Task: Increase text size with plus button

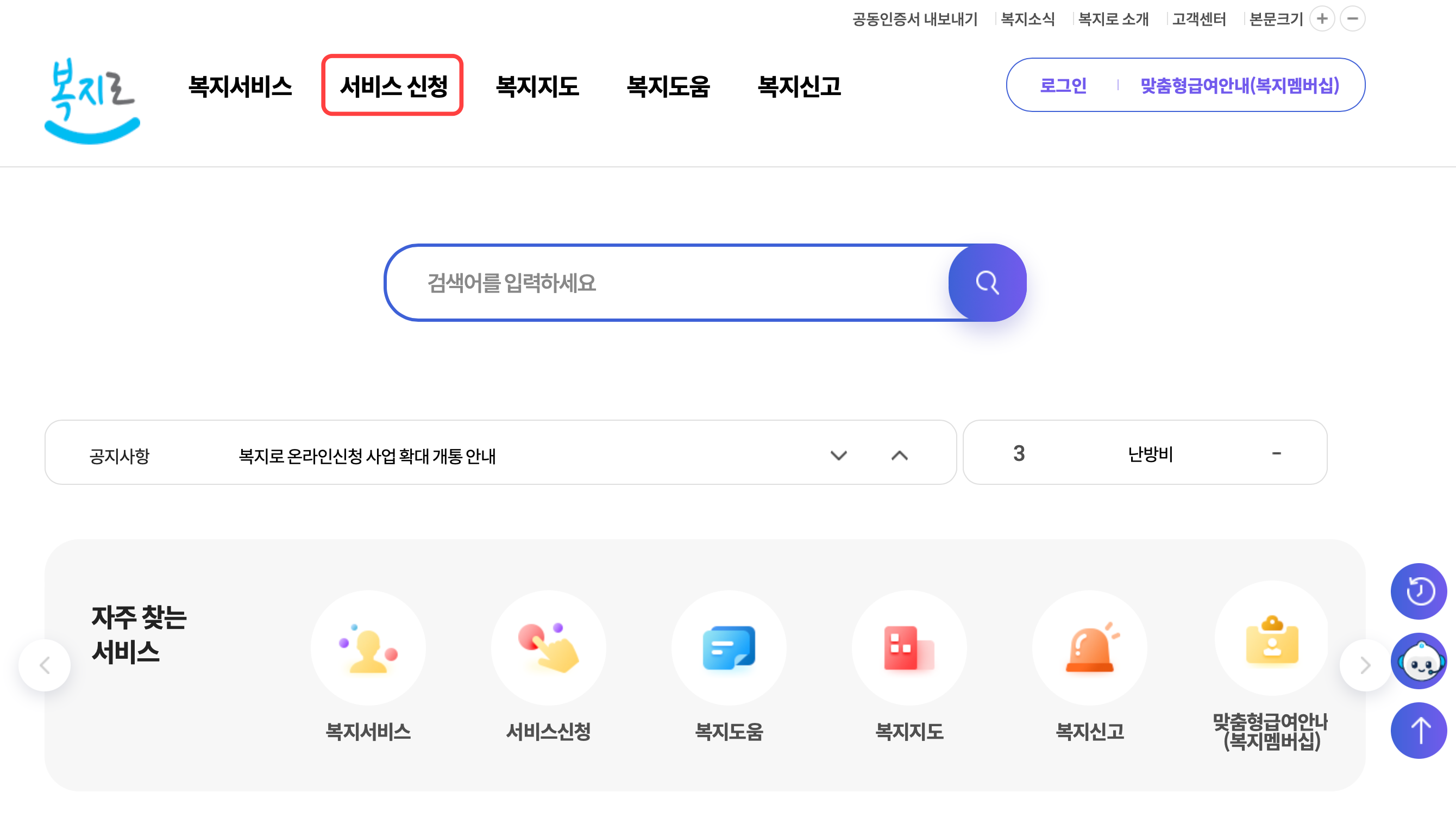Action: 1322,19
